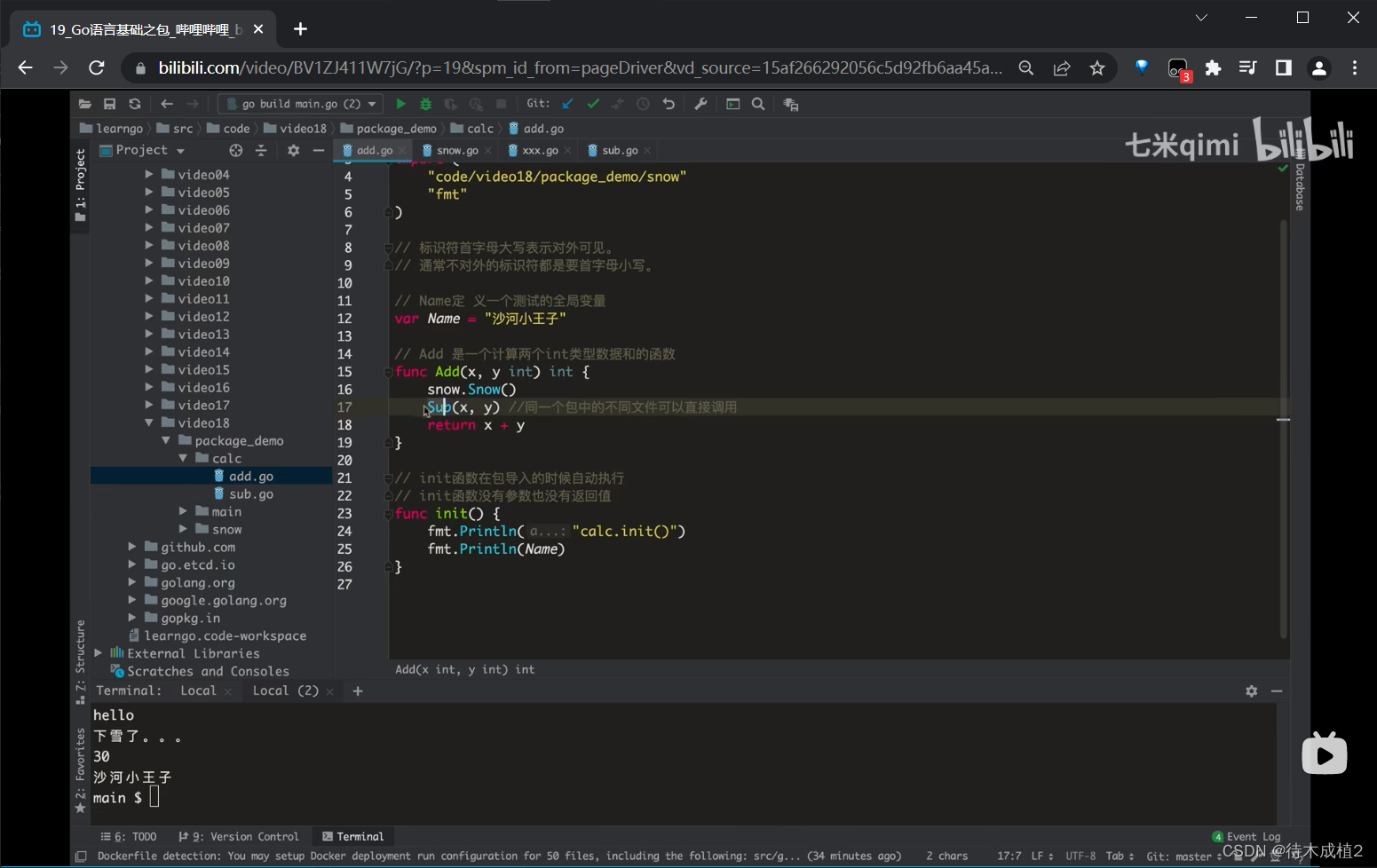Expand External Libraries node
This screenshot has height=868, width=1377.
98,653
